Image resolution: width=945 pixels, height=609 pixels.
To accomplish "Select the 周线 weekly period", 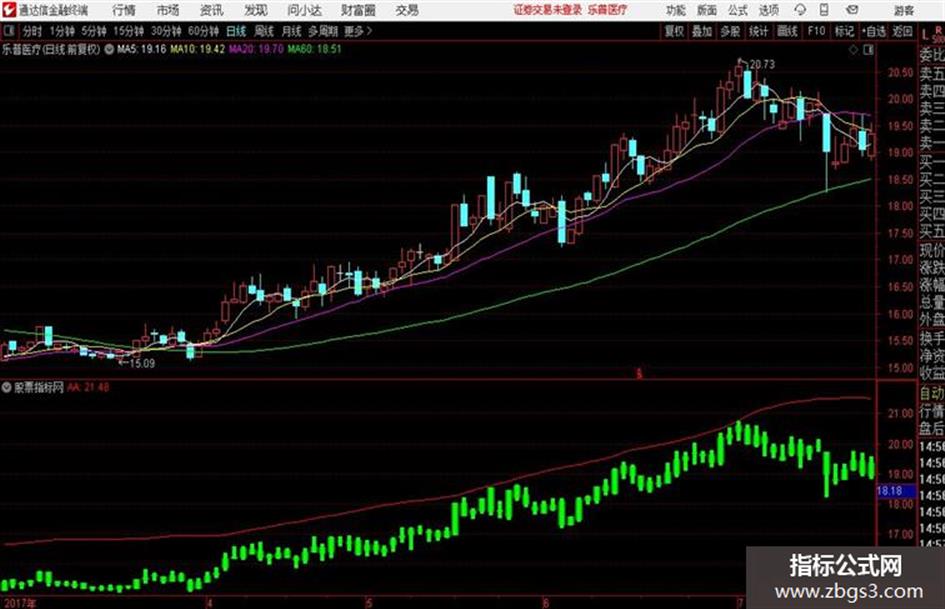I will point(264,31).
